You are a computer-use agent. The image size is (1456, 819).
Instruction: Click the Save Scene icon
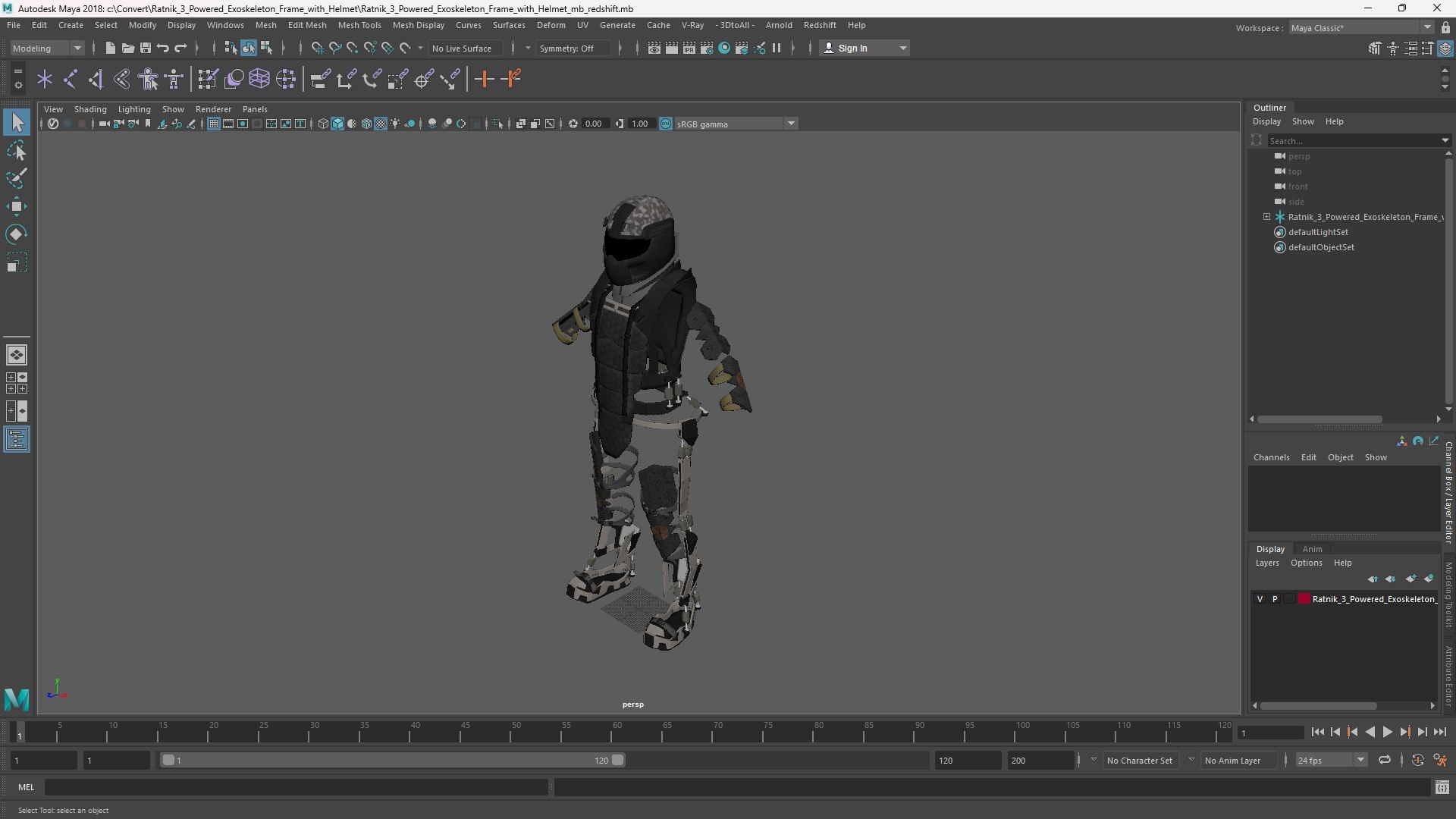pos(146,48)
